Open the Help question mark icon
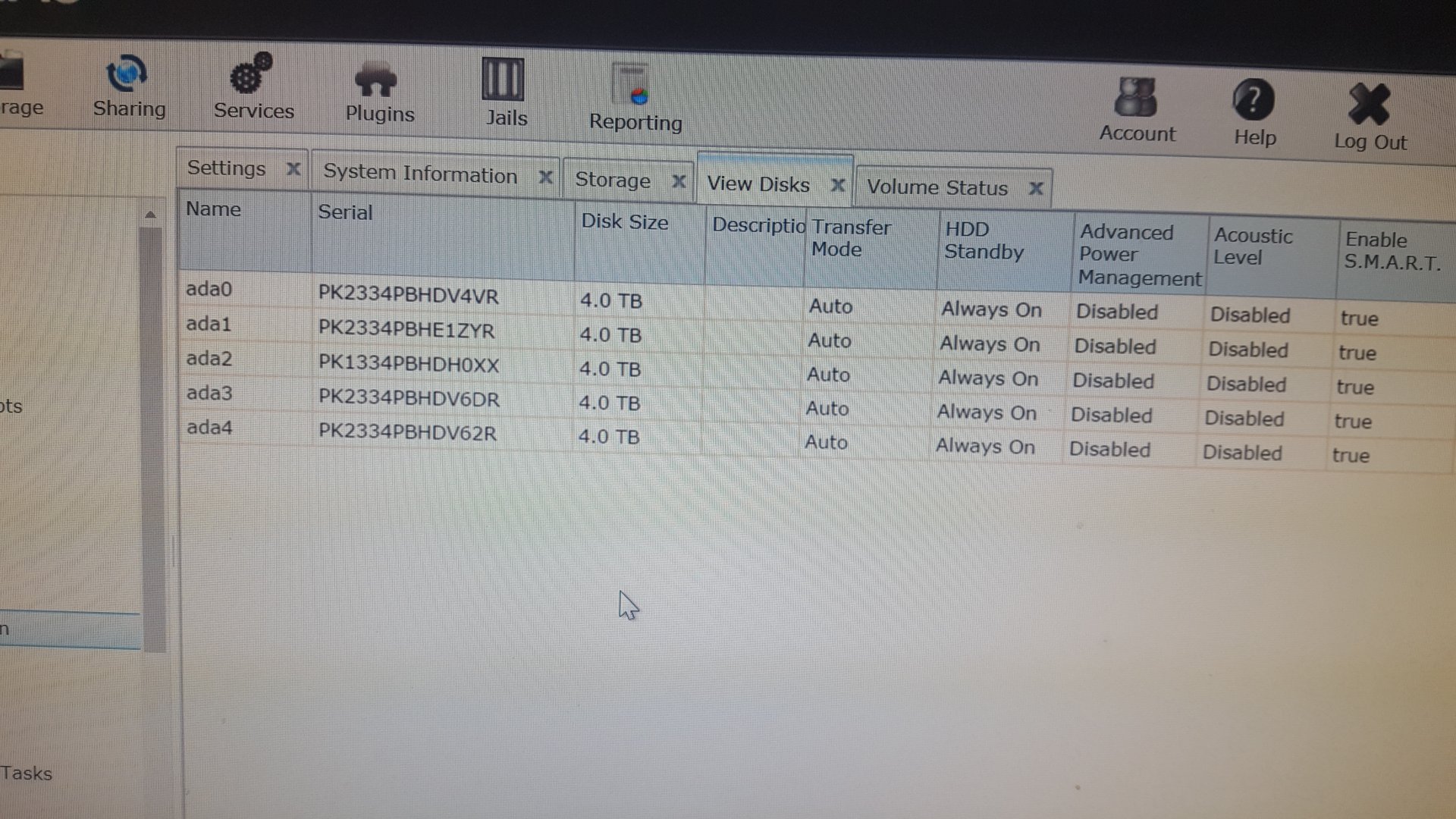This screenshot has height=819, width=1456. [1253, 100]
